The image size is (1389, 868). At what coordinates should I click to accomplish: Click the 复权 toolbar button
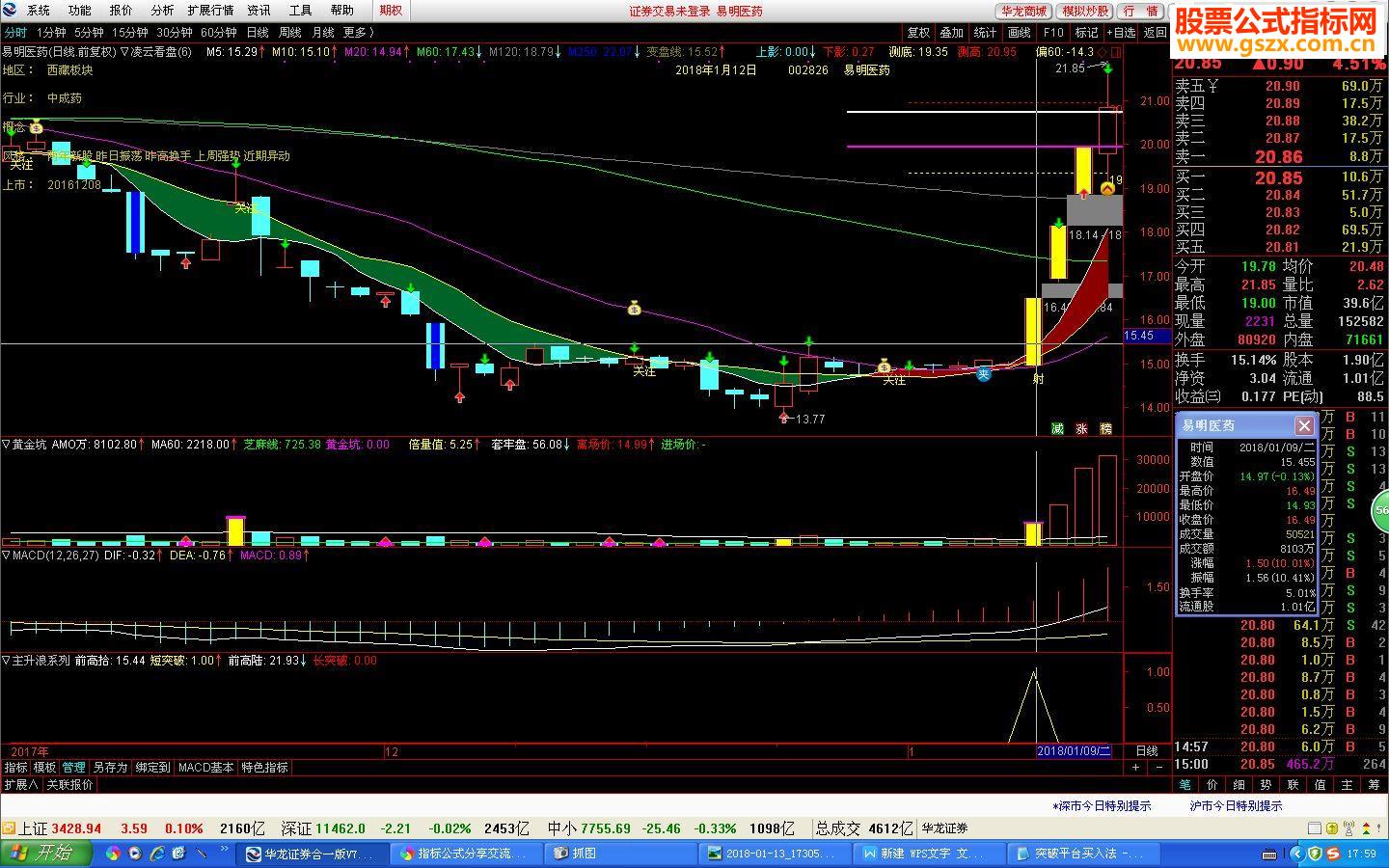pyautogui.click(x=918, y=32)
